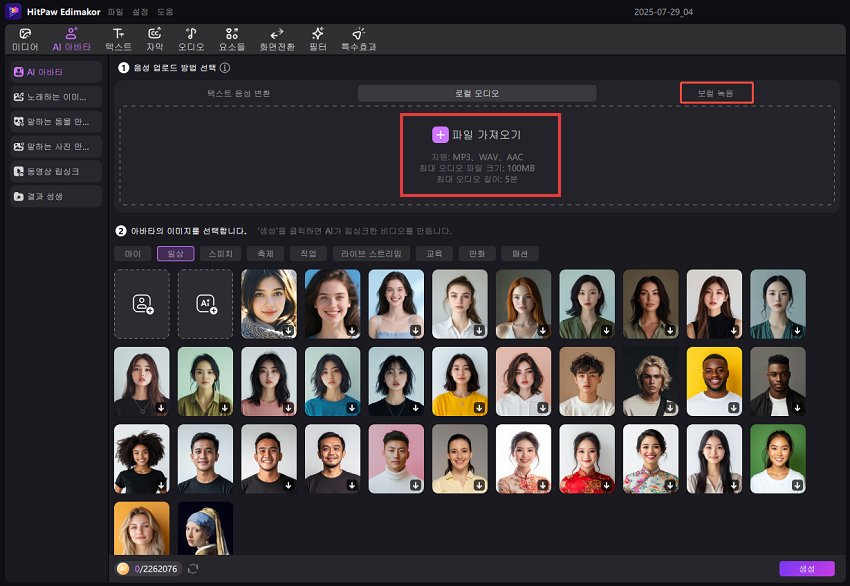The height and width of the screenshot is (586, 850).
Task: Select the 마이 avatar category
Action: click(x=133, y=254)
